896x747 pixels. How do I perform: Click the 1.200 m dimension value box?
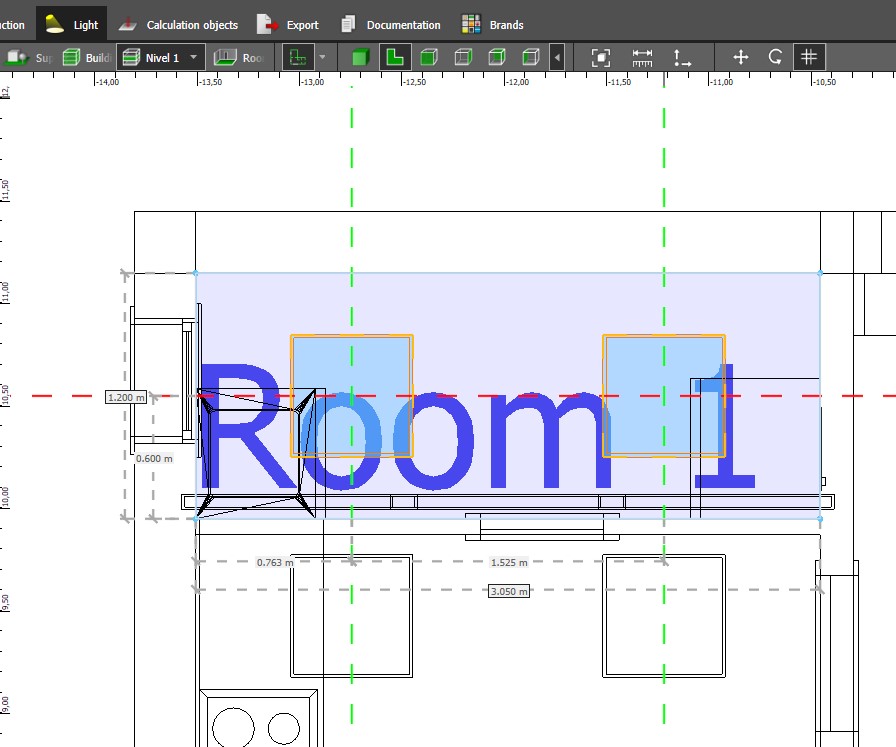click(126, 397)
